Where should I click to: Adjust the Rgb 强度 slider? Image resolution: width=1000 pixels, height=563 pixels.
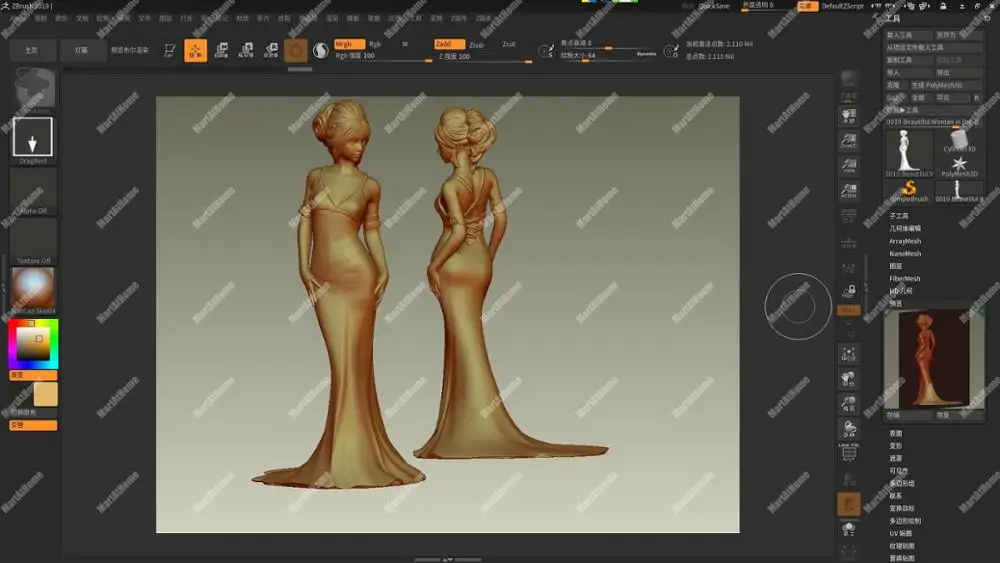pos(383,56)
